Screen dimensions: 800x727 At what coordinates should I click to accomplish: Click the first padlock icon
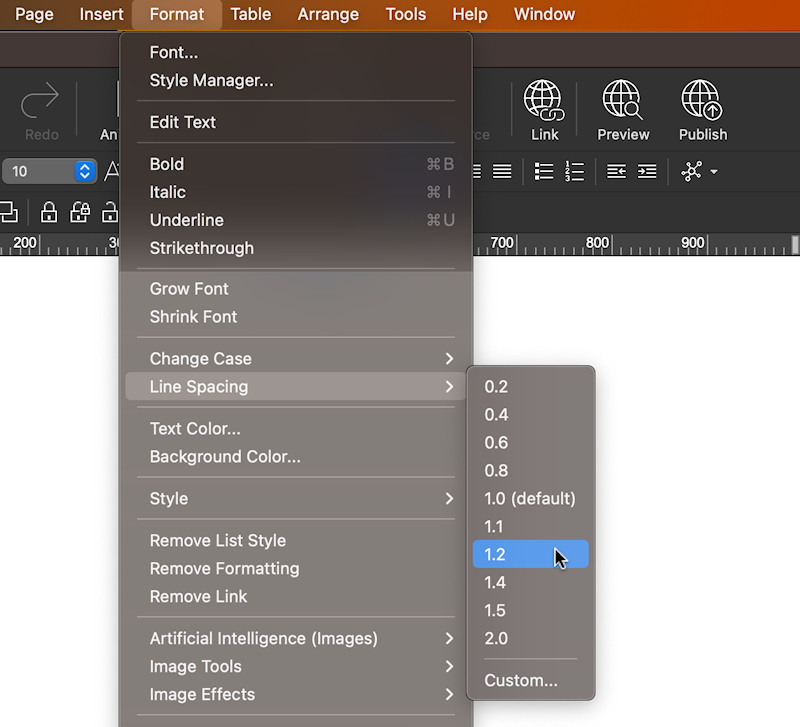[47, 212]
